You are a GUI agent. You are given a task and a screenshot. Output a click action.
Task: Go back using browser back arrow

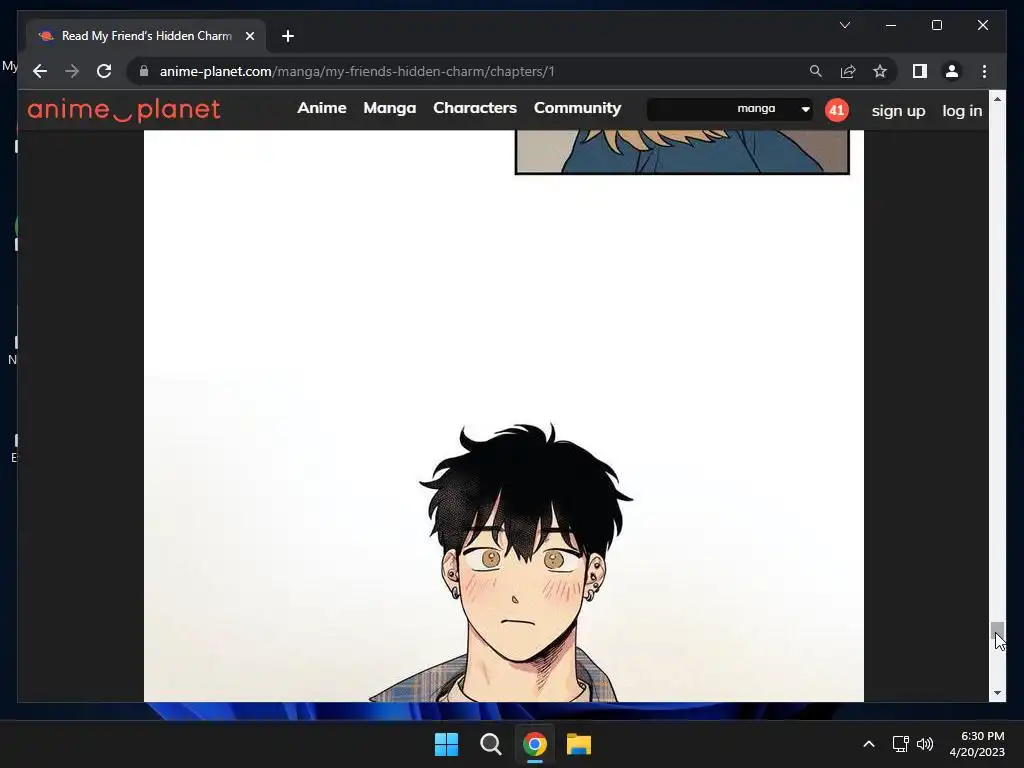(40, 71)
